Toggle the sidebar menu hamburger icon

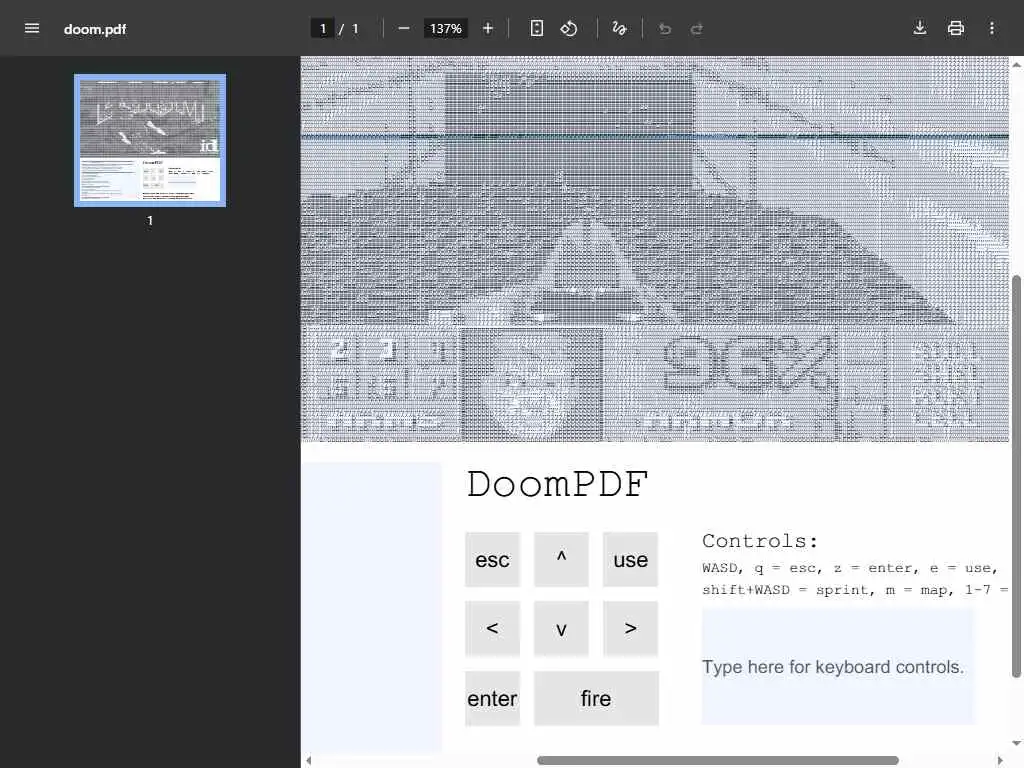(x=31, y=28)
